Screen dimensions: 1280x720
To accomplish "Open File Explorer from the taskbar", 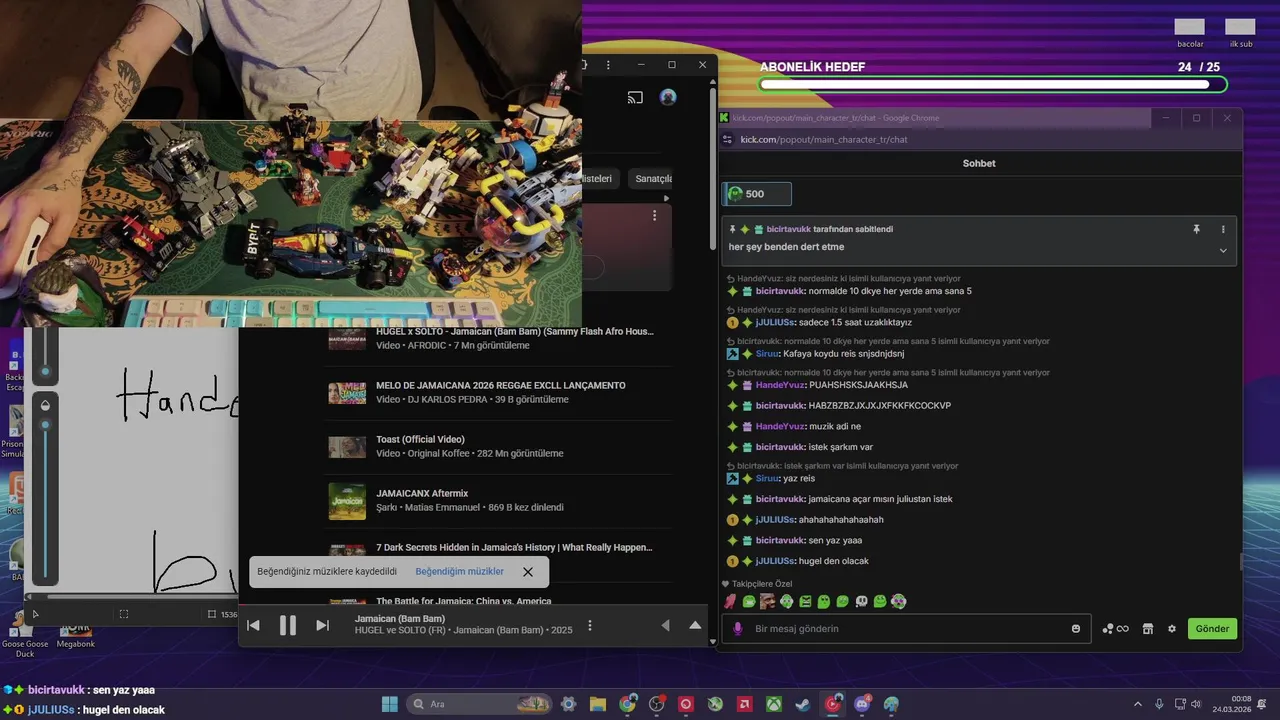I will tap(598, 704).
